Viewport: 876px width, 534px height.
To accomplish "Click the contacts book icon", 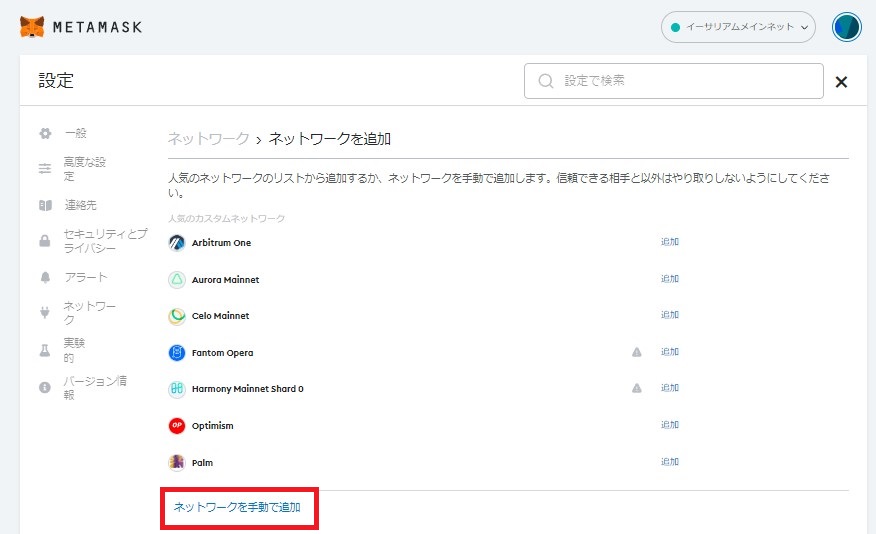I will [45, 206].
